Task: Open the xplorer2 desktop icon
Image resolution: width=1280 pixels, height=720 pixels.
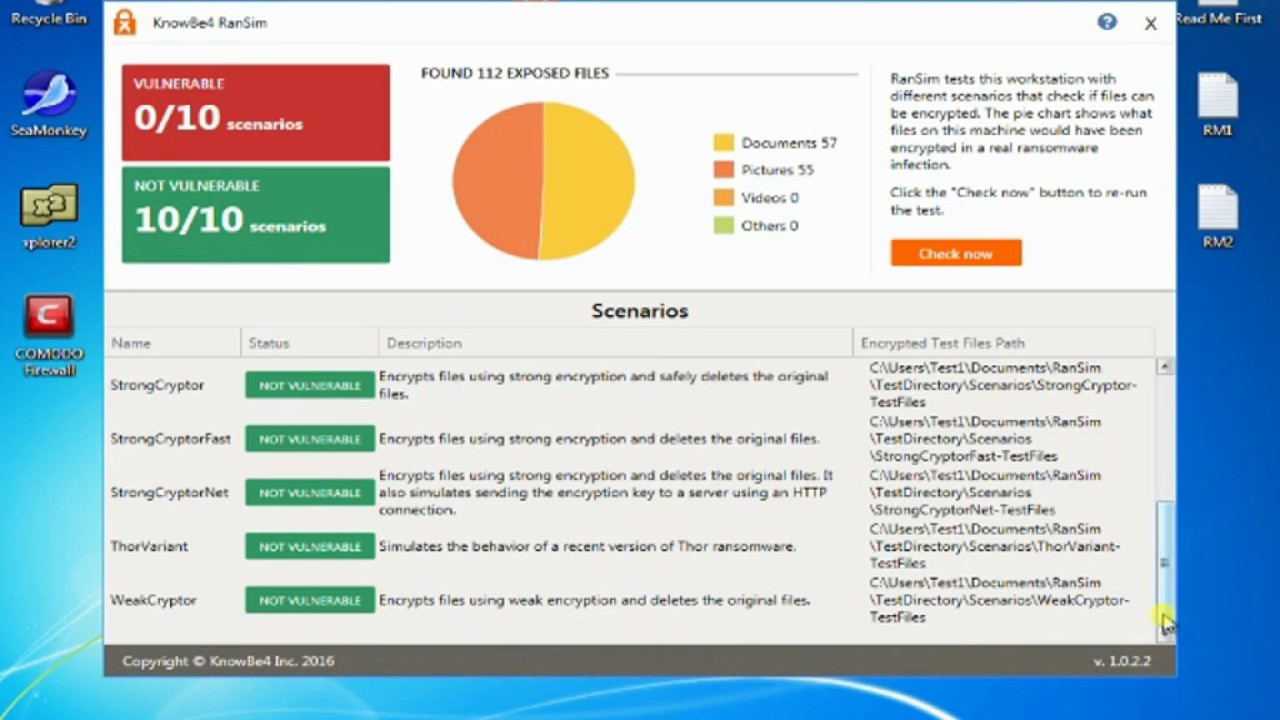Action: click(x=48, y=216)
